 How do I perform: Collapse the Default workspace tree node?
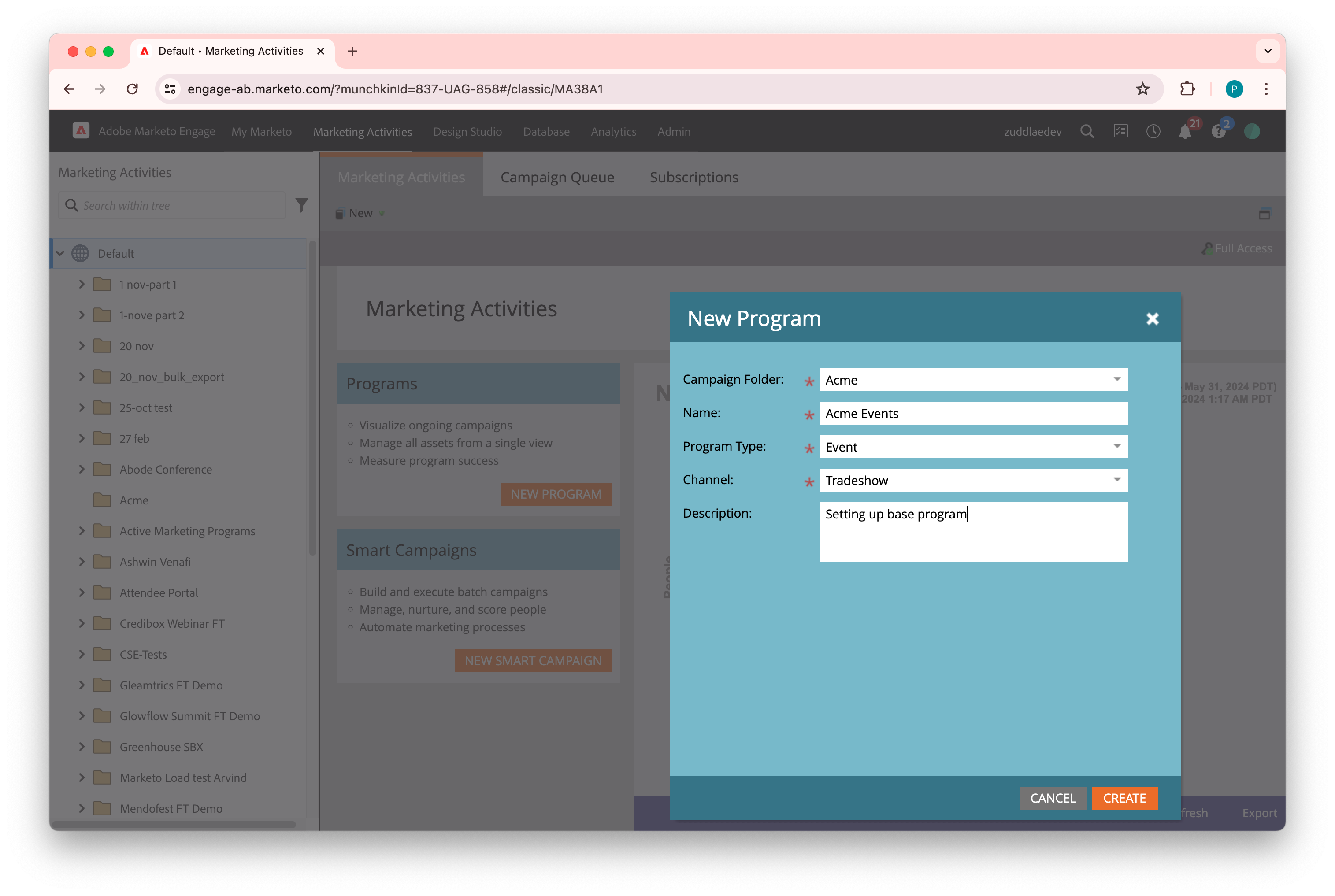pos(60,253)
